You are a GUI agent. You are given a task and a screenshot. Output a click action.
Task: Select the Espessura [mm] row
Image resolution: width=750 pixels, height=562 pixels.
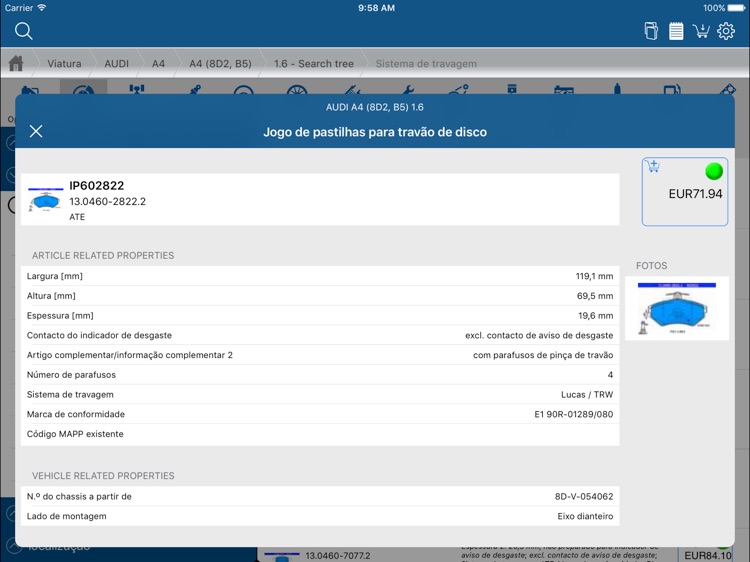[x=320, y=316]
